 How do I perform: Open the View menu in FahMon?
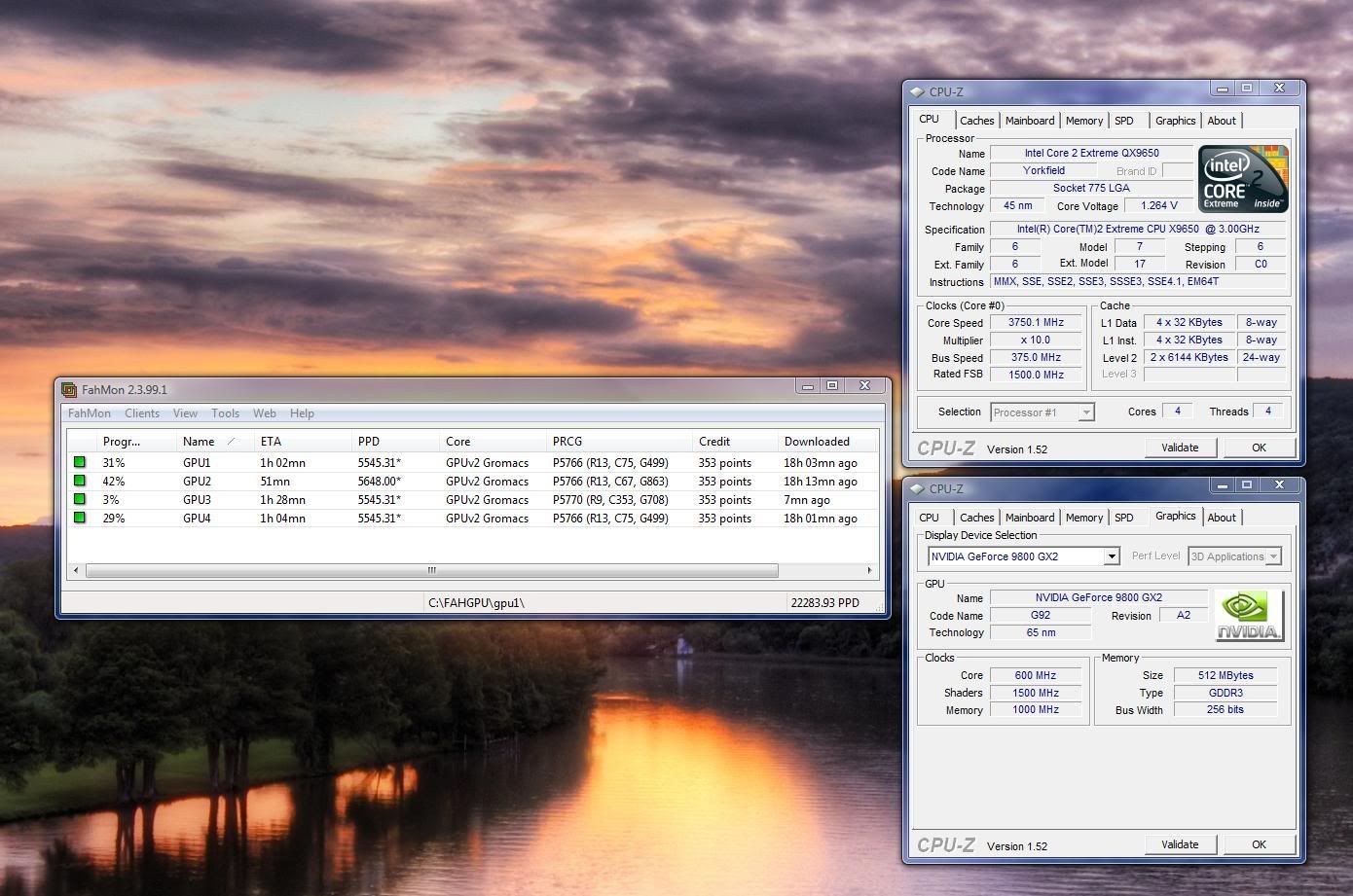185,413
